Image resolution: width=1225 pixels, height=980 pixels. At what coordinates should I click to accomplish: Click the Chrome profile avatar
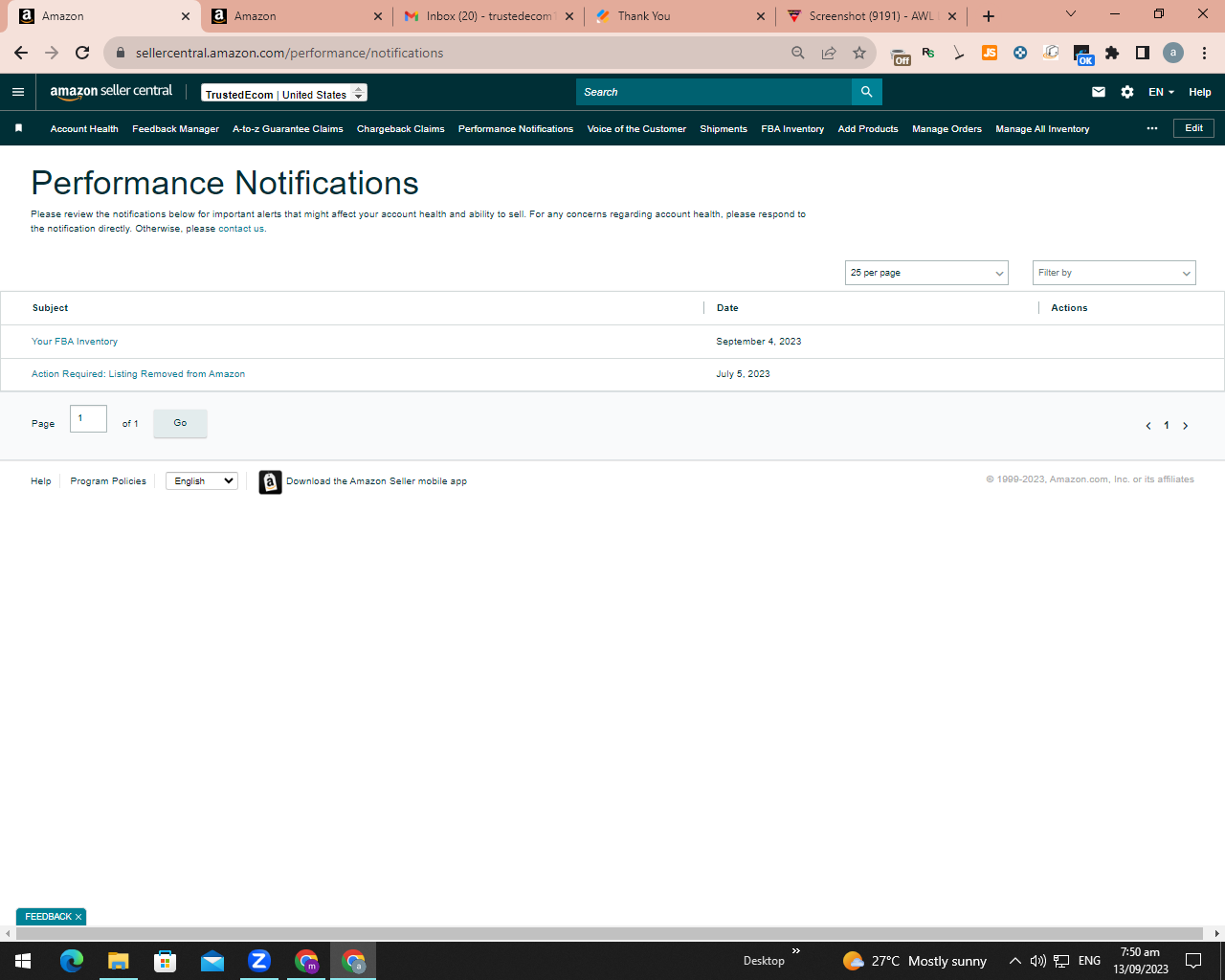1173,53
